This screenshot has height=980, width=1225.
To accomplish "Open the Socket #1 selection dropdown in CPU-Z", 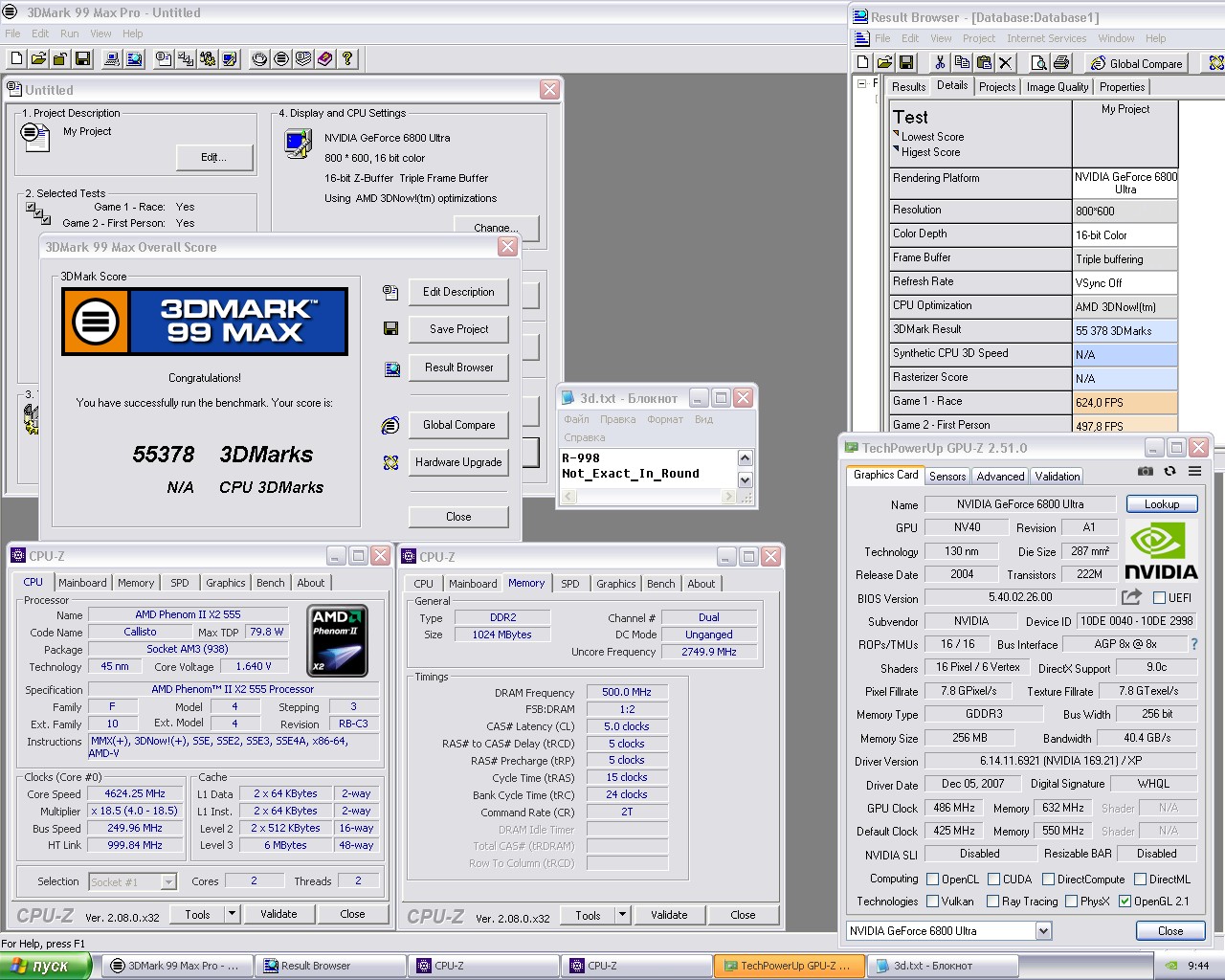I will (x=168, y=882).
